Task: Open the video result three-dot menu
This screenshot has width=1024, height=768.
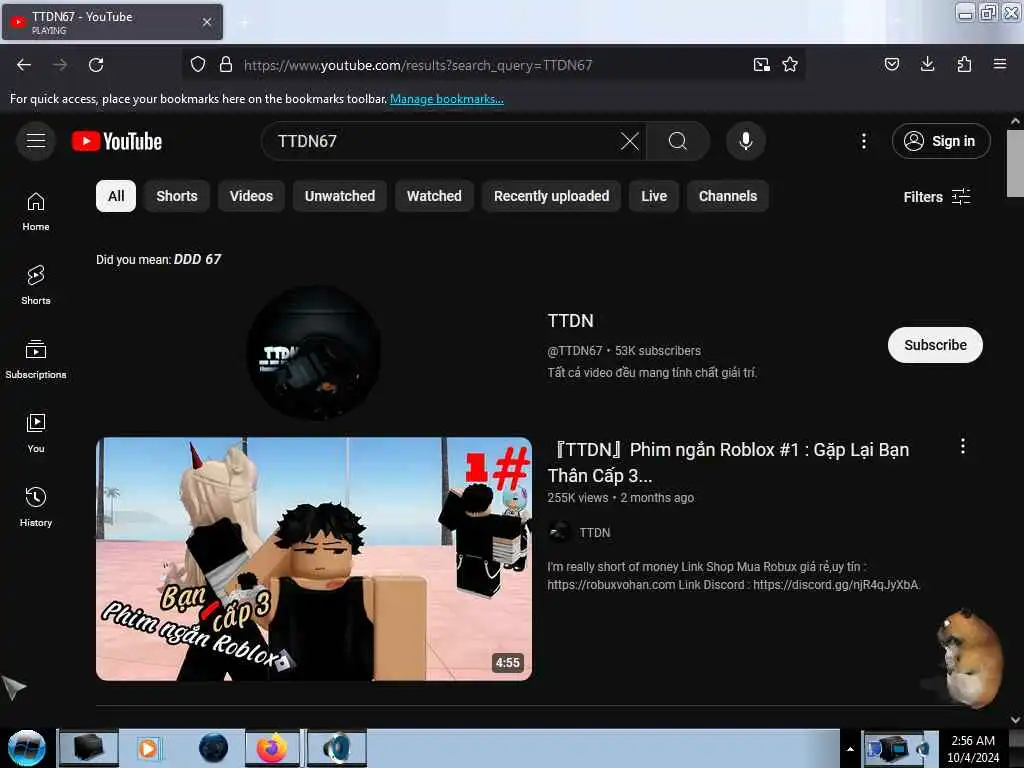Action: point(963,447)
